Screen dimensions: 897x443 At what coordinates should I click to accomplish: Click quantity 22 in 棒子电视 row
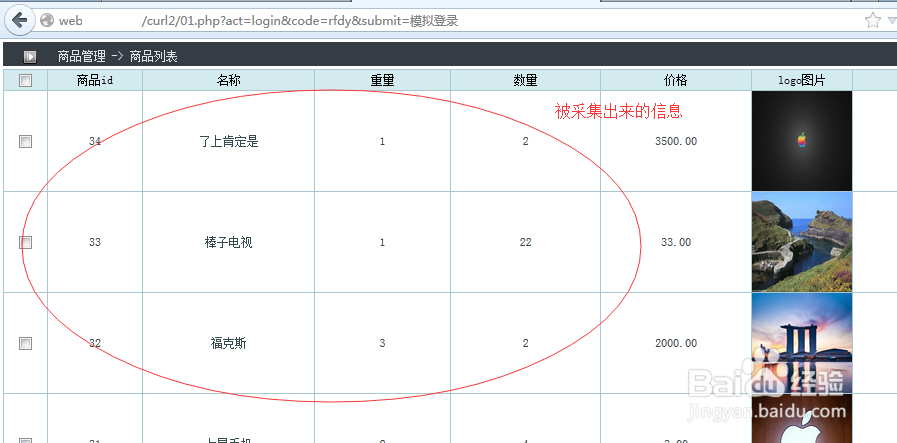[525, 243]
